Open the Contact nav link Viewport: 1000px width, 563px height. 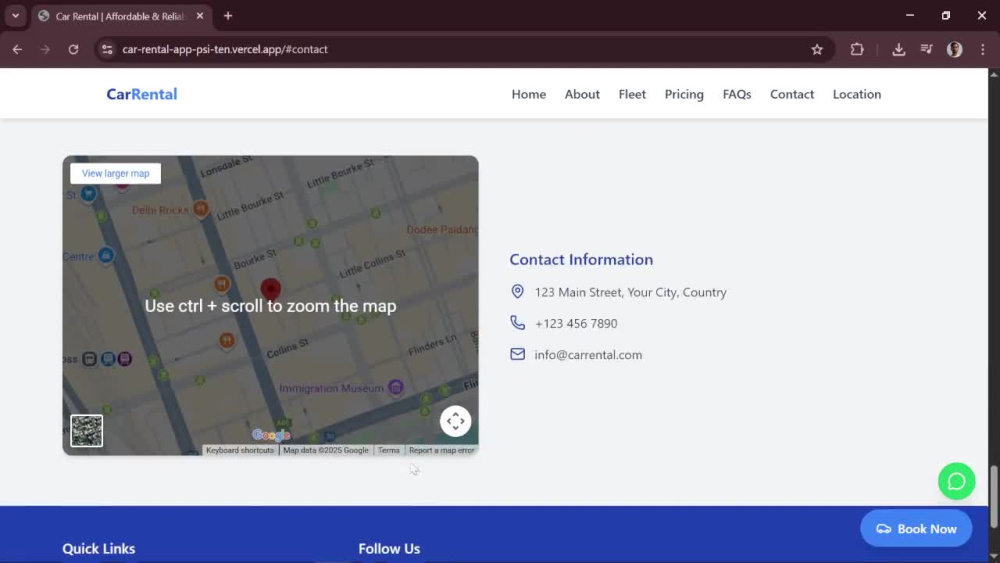pos(791,94)
